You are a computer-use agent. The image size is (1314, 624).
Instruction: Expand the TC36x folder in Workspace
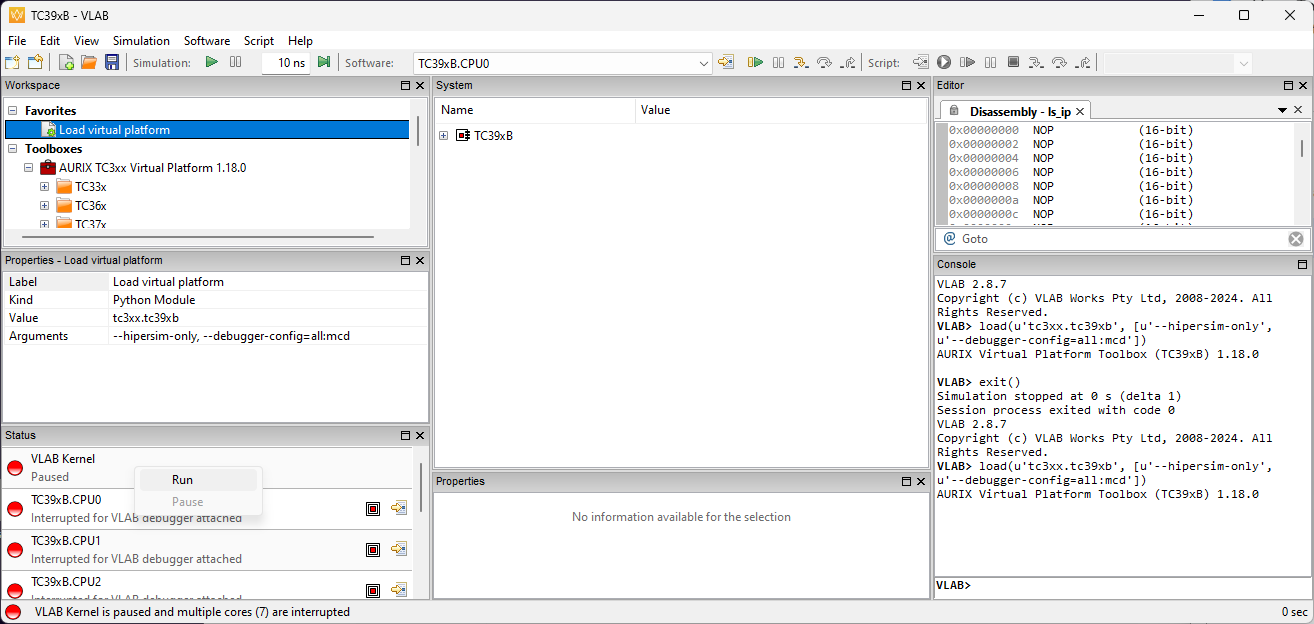[45, 206]
